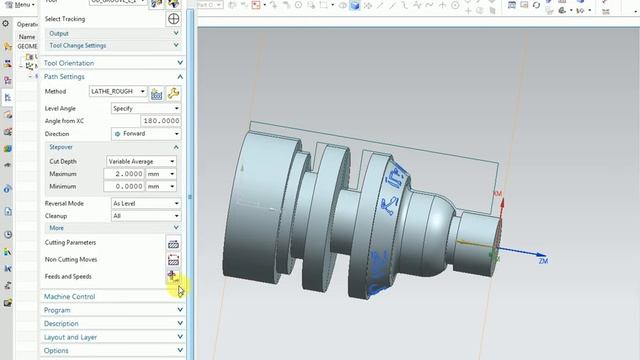Open the Minimum units dropdown
This screenshot has width=640, height=360.
161,187
